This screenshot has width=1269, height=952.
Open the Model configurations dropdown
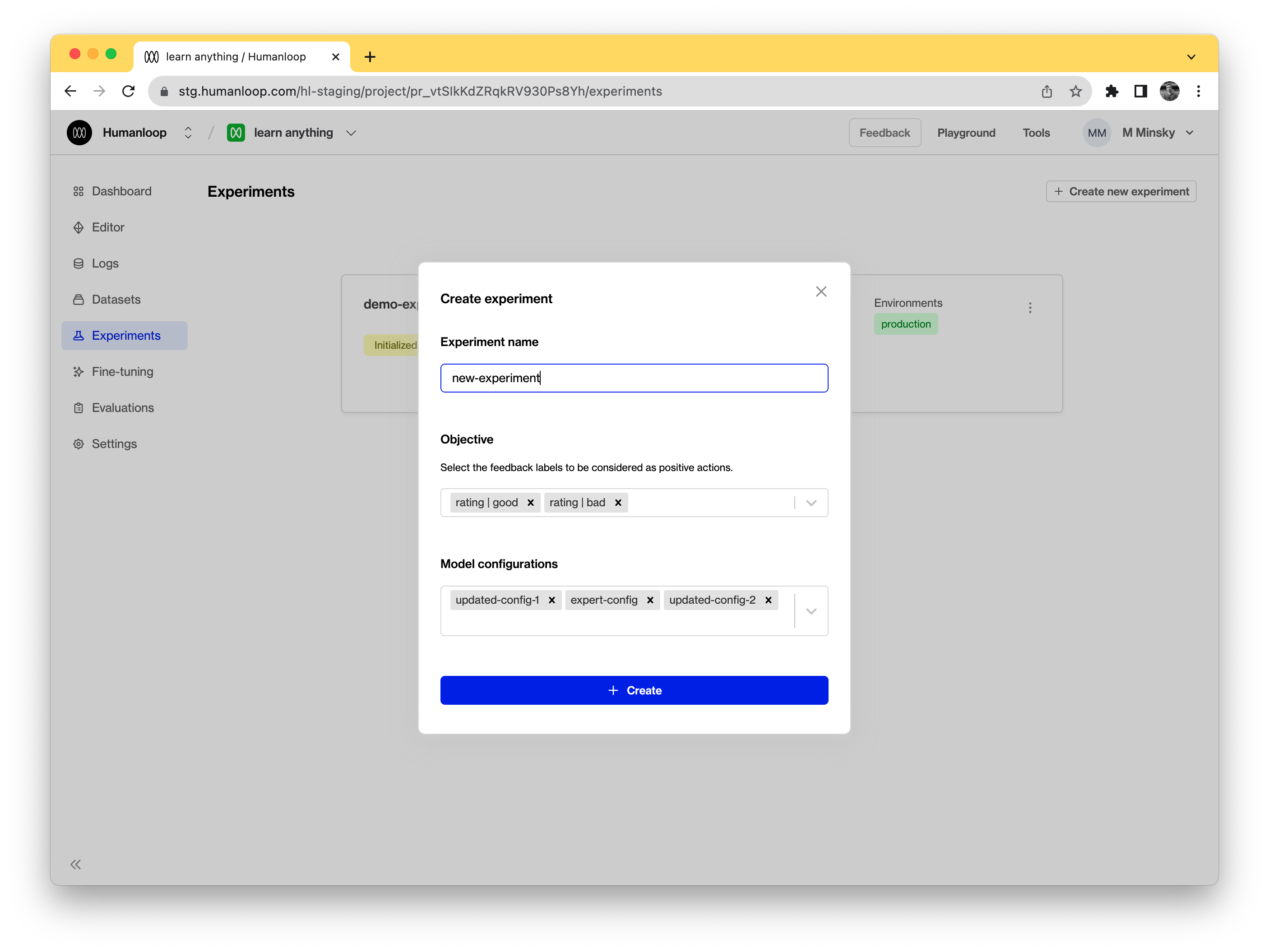[x=810, y=611]
